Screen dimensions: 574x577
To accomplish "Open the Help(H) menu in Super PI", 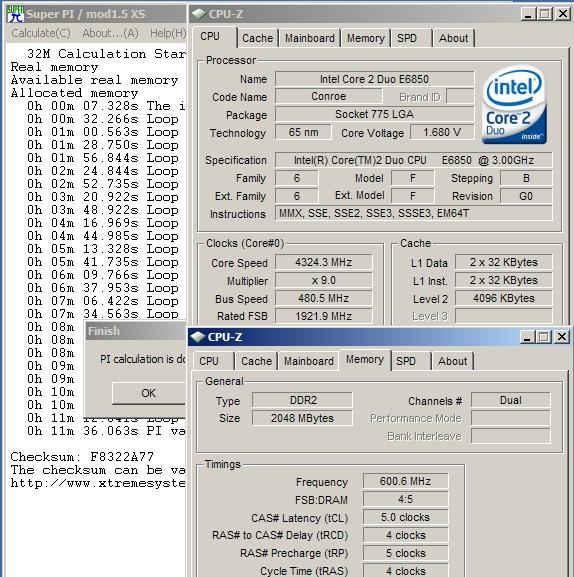I will coord(168,33).
